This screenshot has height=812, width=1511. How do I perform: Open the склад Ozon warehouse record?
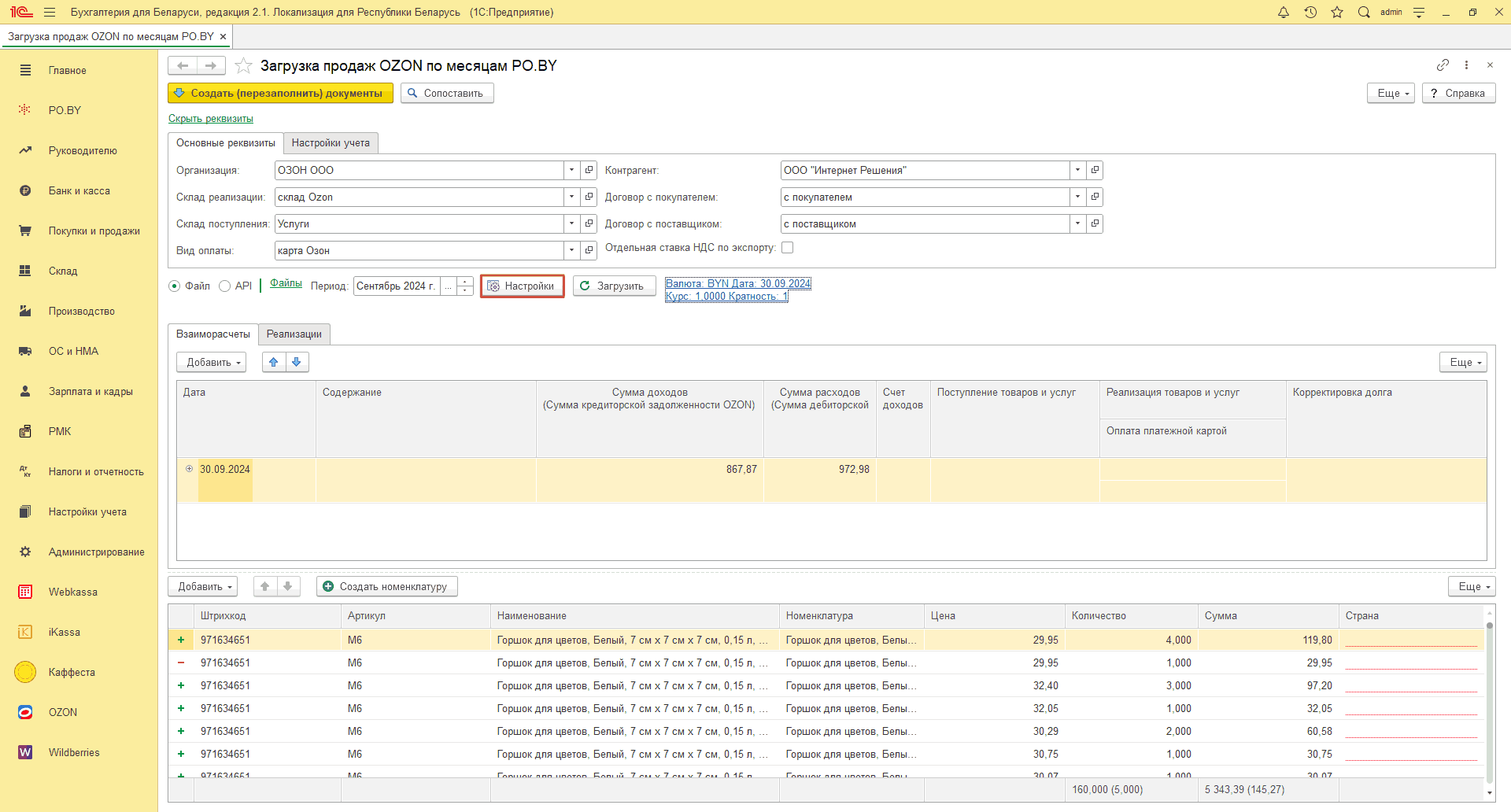(x=589, y=197)
